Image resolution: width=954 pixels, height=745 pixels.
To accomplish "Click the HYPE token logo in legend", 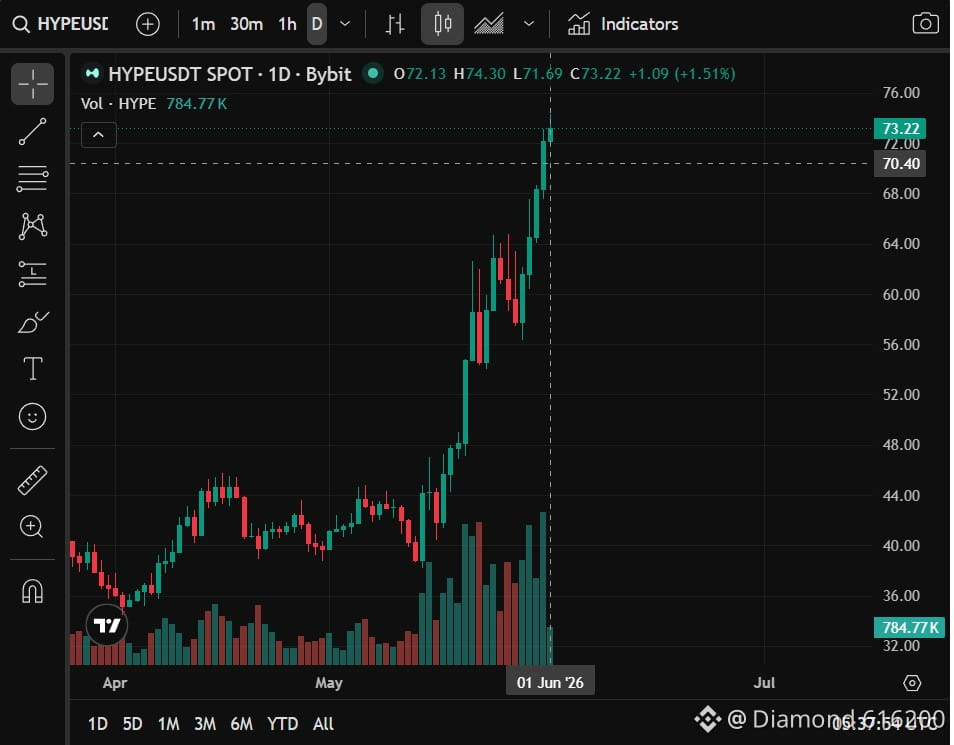I will pyautogui.click(x=92, y=74).
